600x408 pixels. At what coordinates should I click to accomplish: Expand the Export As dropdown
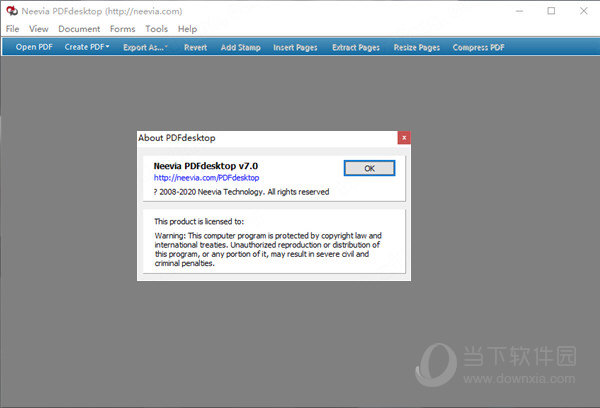pyautogui.click(x=146, y=47)
